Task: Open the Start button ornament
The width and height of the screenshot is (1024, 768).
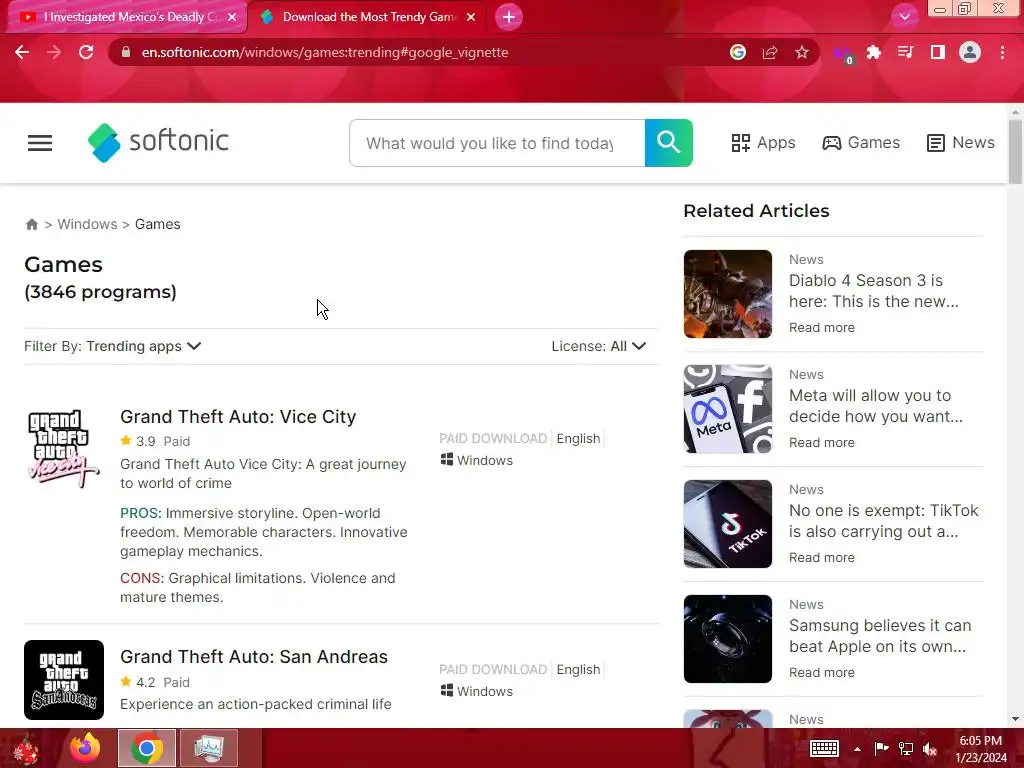Action: (x=26, y=749)
